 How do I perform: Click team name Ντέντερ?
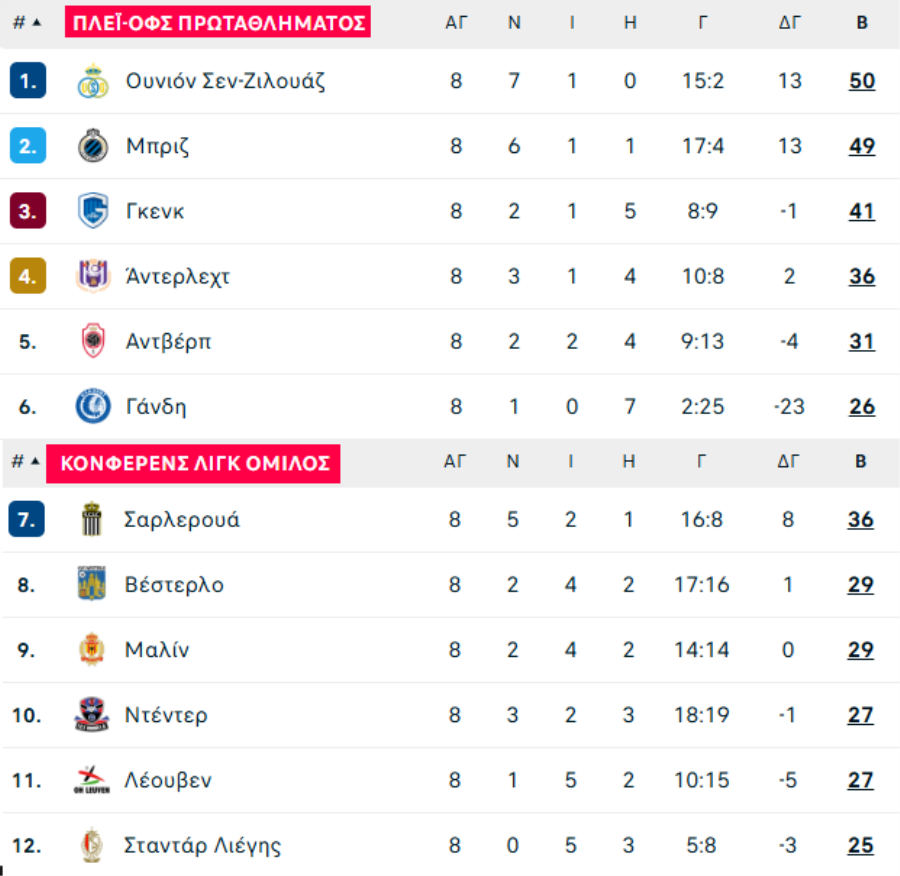[166, 715]
